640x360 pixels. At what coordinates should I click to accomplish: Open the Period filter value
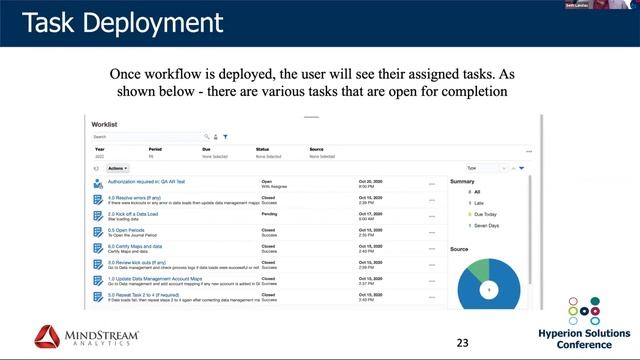coord(151,156)
